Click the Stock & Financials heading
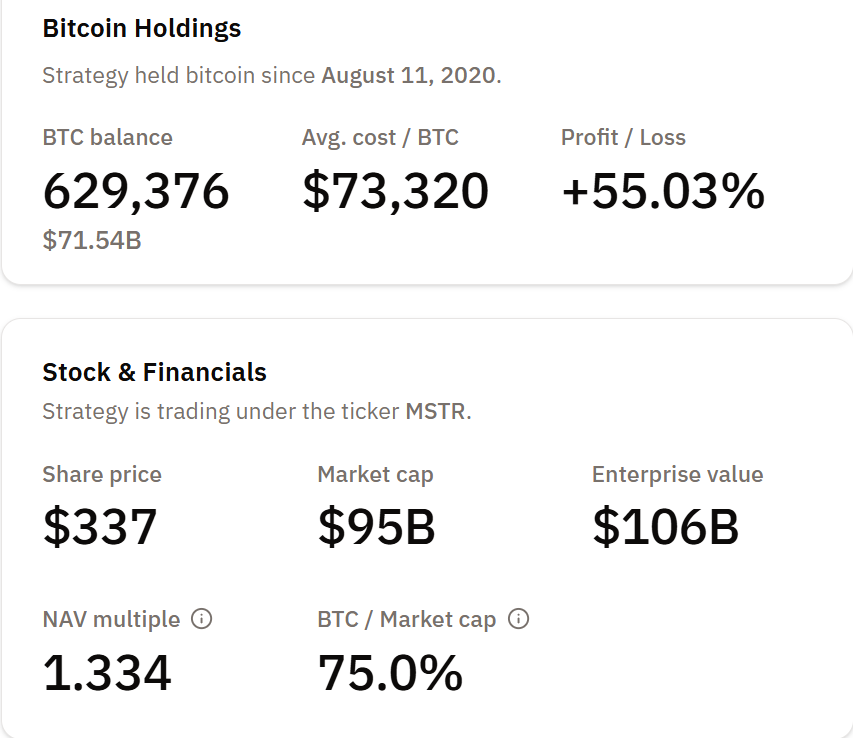 click(154, 373)
